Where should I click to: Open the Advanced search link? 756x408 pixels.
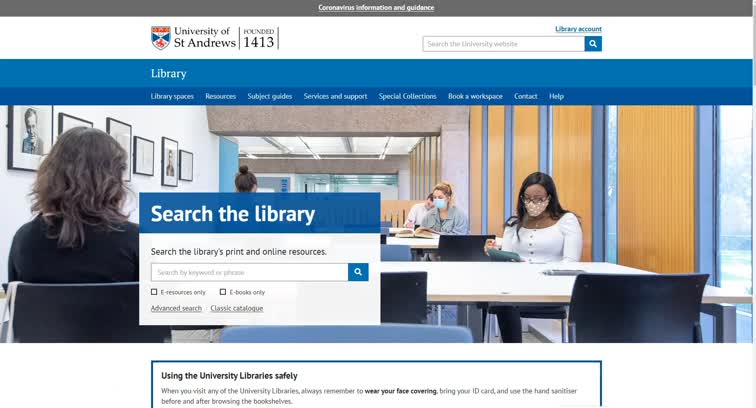coord(176,308)
